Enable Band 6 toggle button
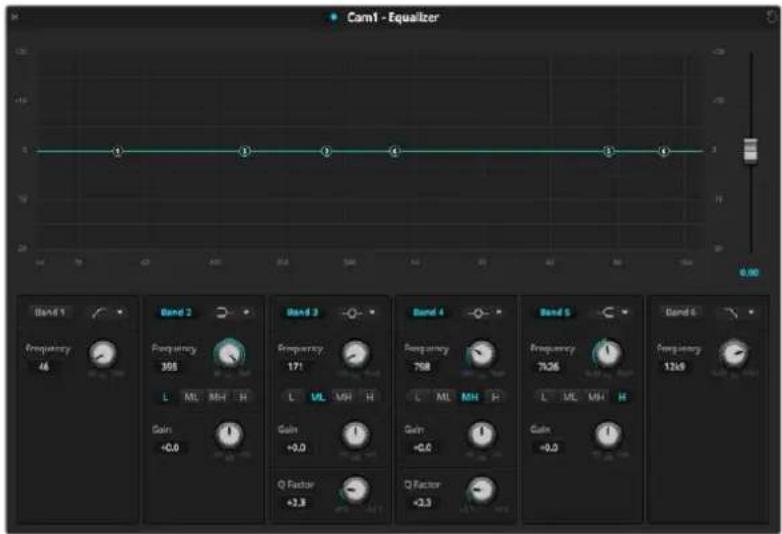Screen dimensions: 782x534 [x=681, y=313]
